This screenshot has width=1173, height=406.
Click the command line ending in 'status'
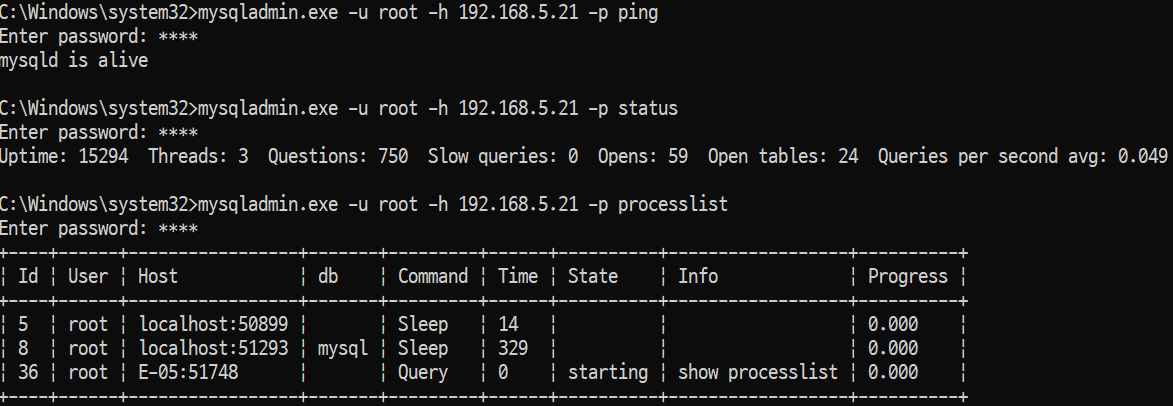coord(339,108)
